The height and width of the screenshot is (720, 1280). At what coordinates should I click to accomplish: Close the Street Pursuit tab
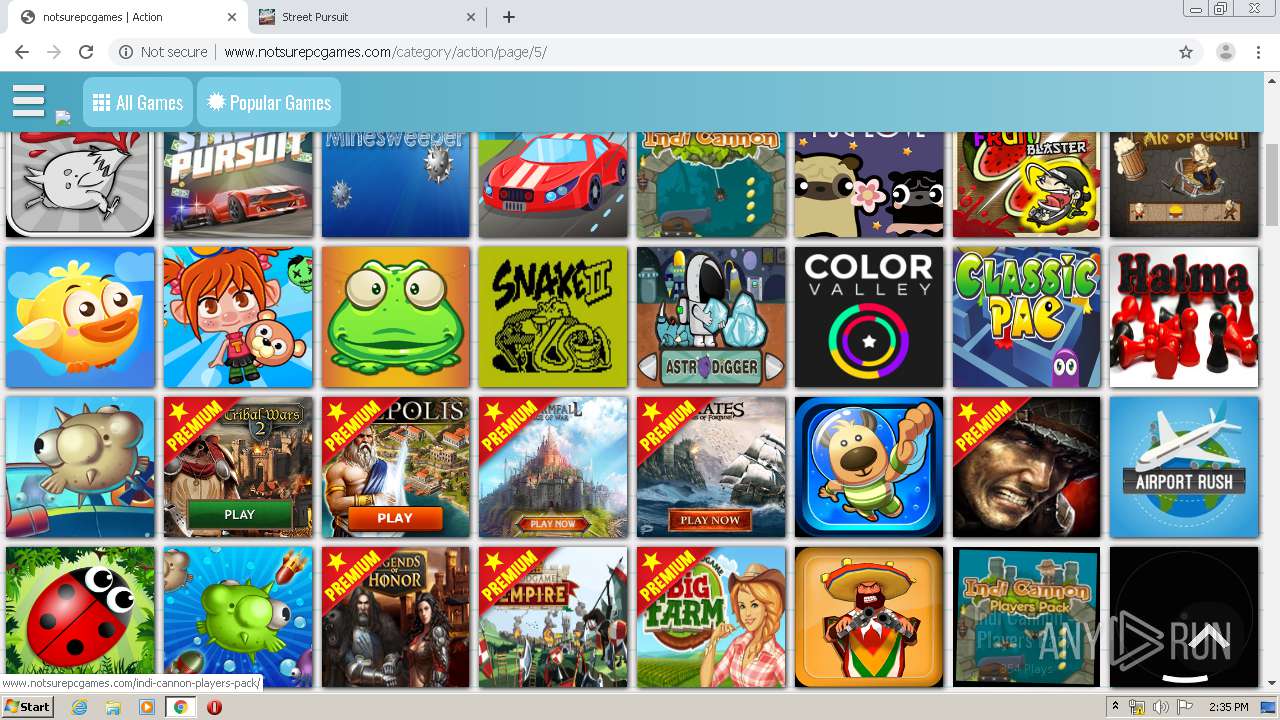(x=471, y=17)
